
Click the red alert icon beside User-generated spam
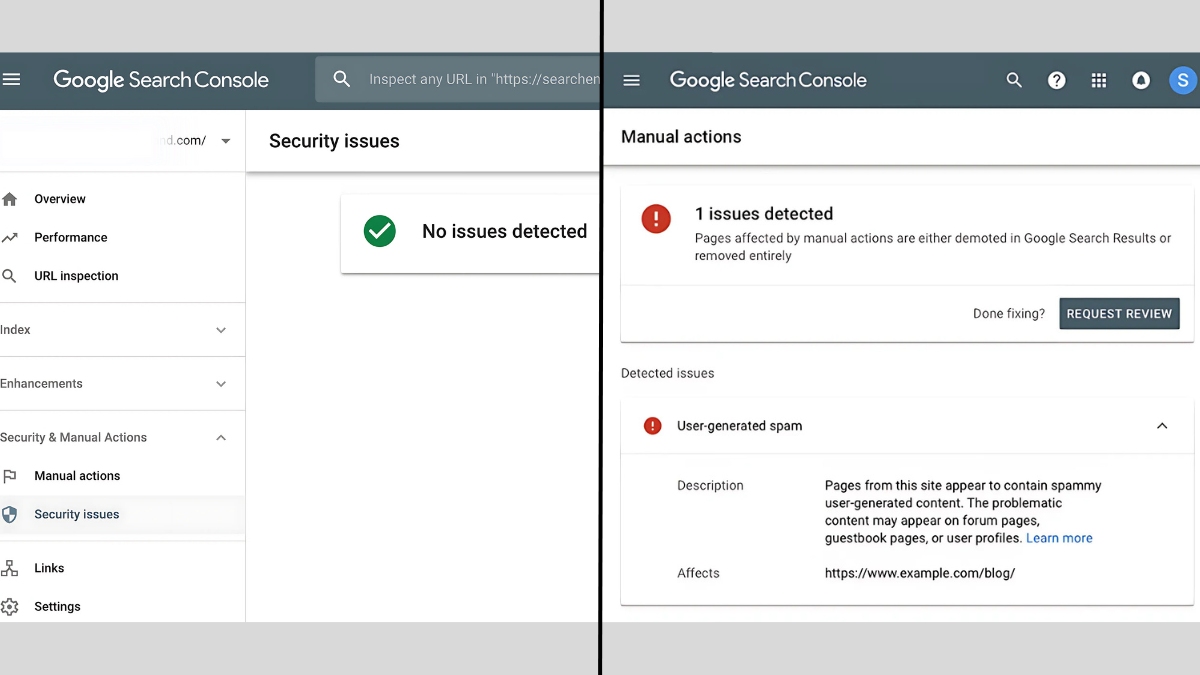click(x=653, y=426)
